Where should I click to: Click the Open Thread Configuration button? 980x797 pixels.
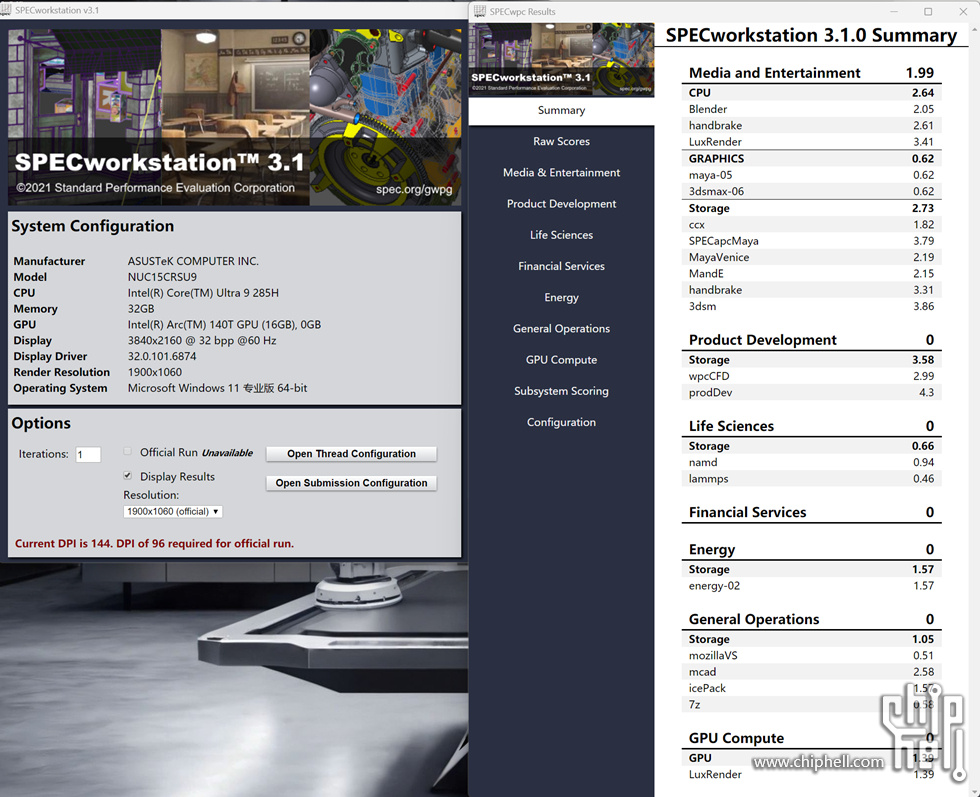click(x=351, y=454)
